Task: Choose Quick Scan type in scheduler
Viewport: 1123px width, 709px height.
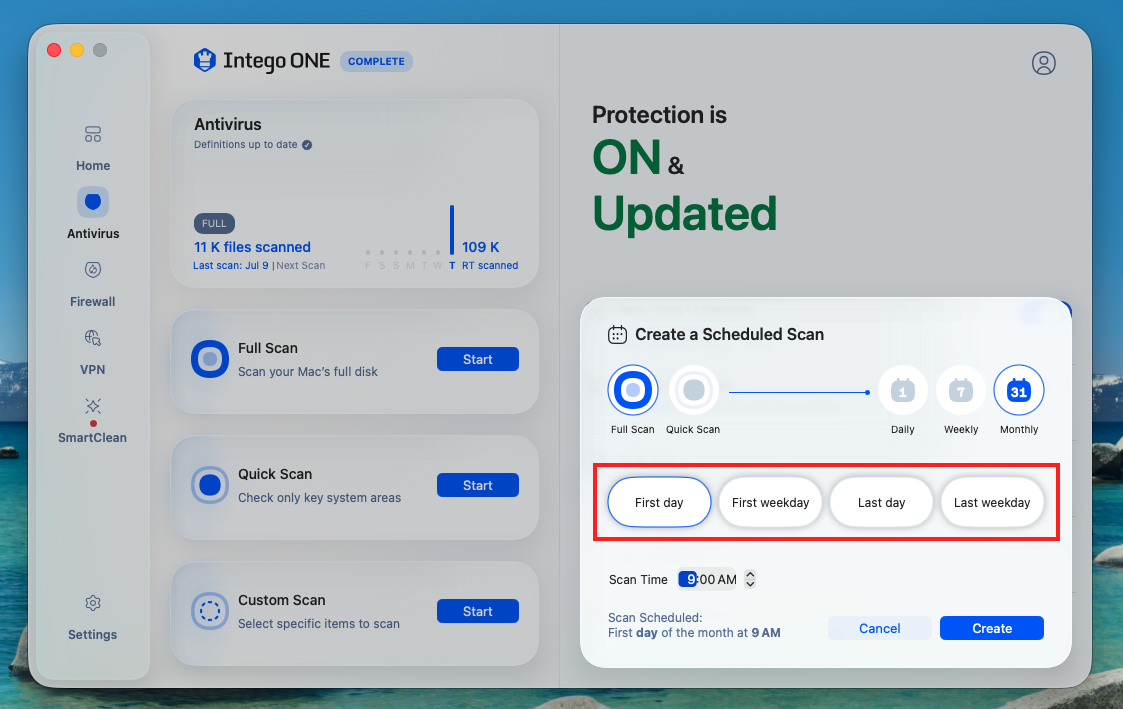Action: pyautogui.click(x=693, y=390)
